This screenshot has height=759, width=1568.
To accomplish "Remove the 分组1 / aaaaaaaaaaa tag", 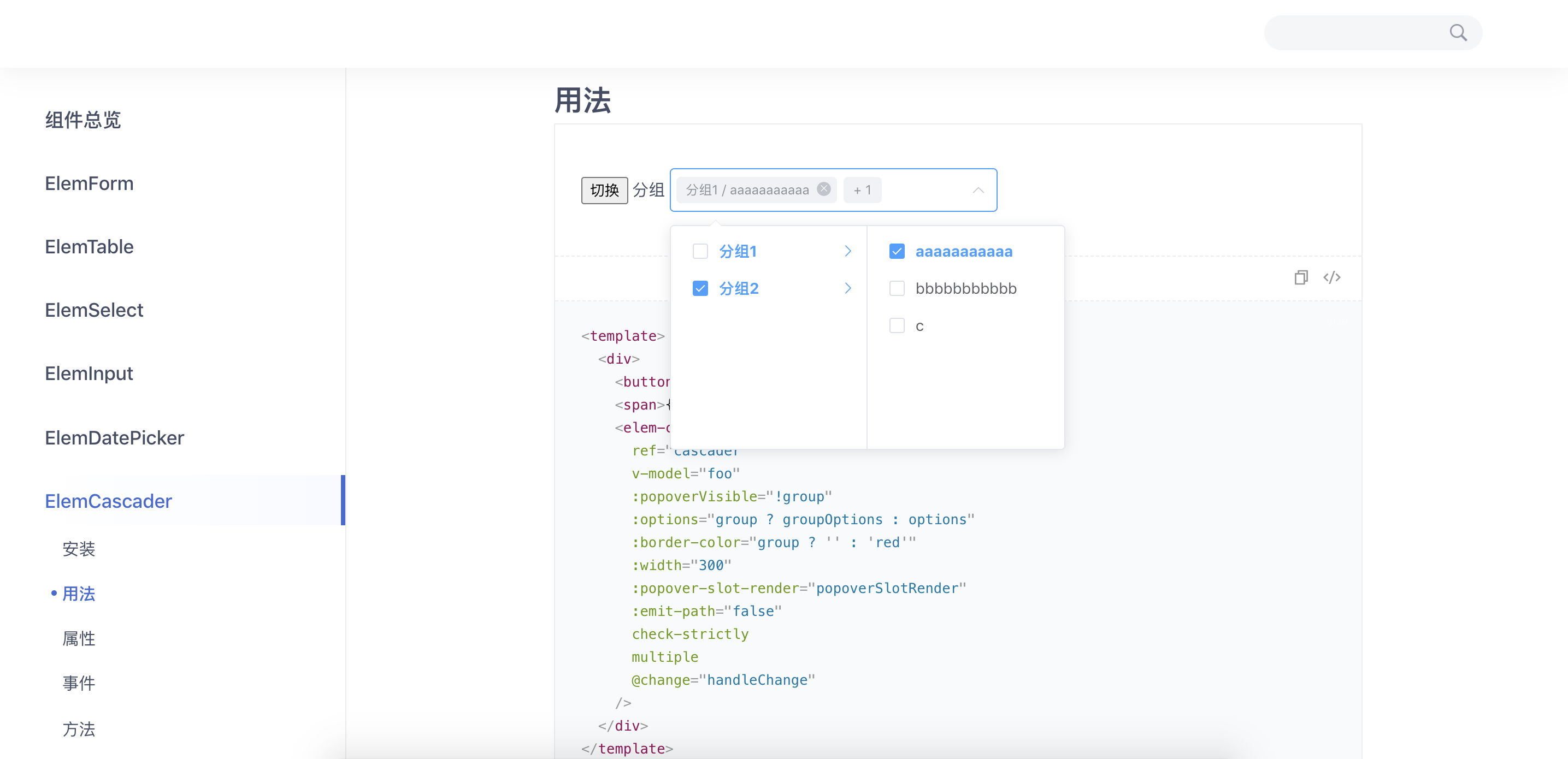I will pos(823,189).
